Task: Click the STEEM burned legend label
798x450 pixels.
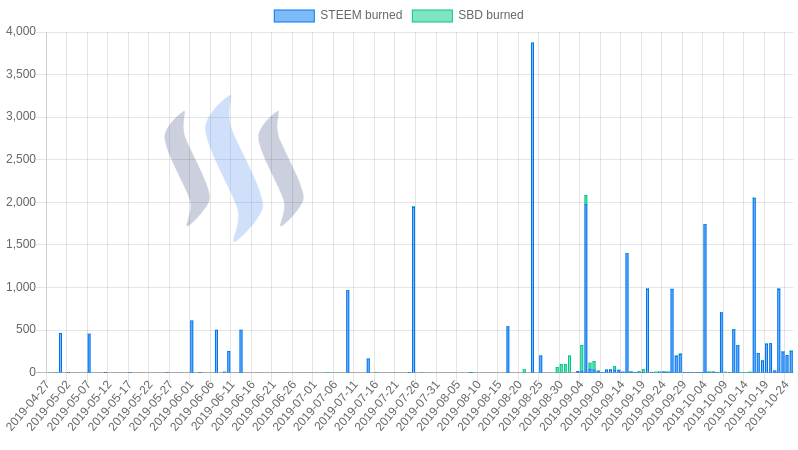Action: pyautogui.click(x=361, y=15)
